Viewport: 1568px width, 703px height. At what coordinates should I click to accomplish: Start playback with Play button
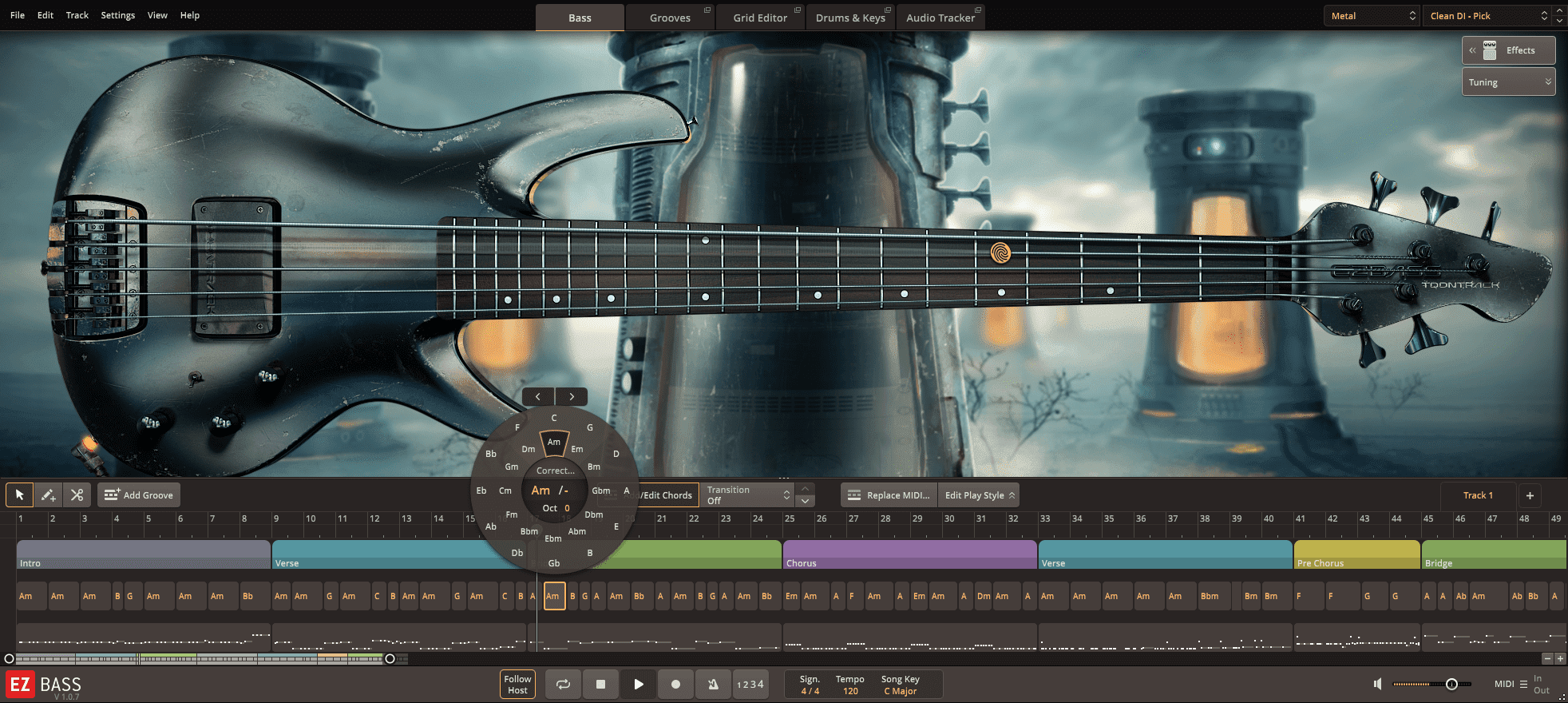[638, 685]
